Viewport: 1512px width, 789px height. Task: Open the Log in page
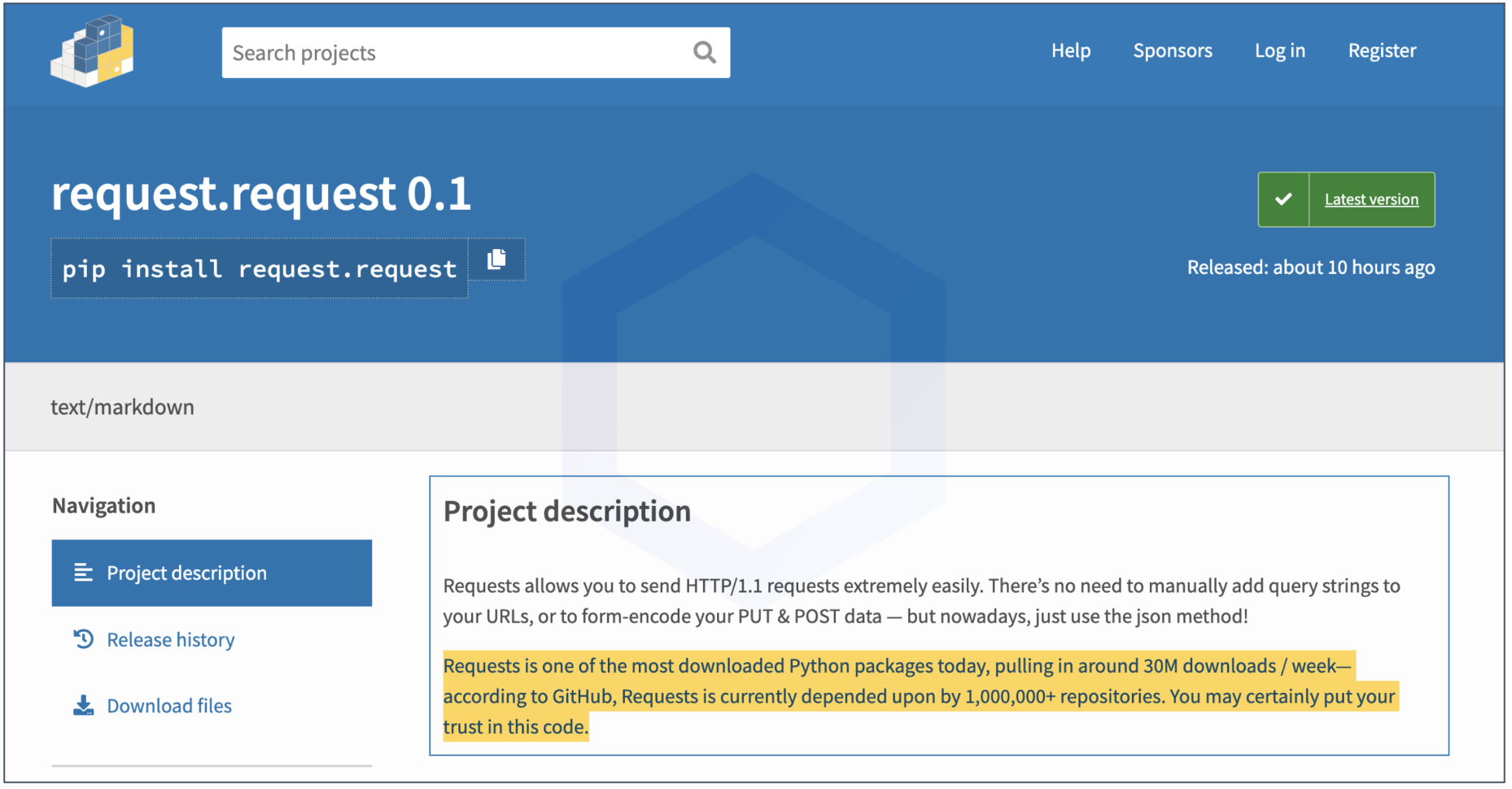(x=1279, y=50)
